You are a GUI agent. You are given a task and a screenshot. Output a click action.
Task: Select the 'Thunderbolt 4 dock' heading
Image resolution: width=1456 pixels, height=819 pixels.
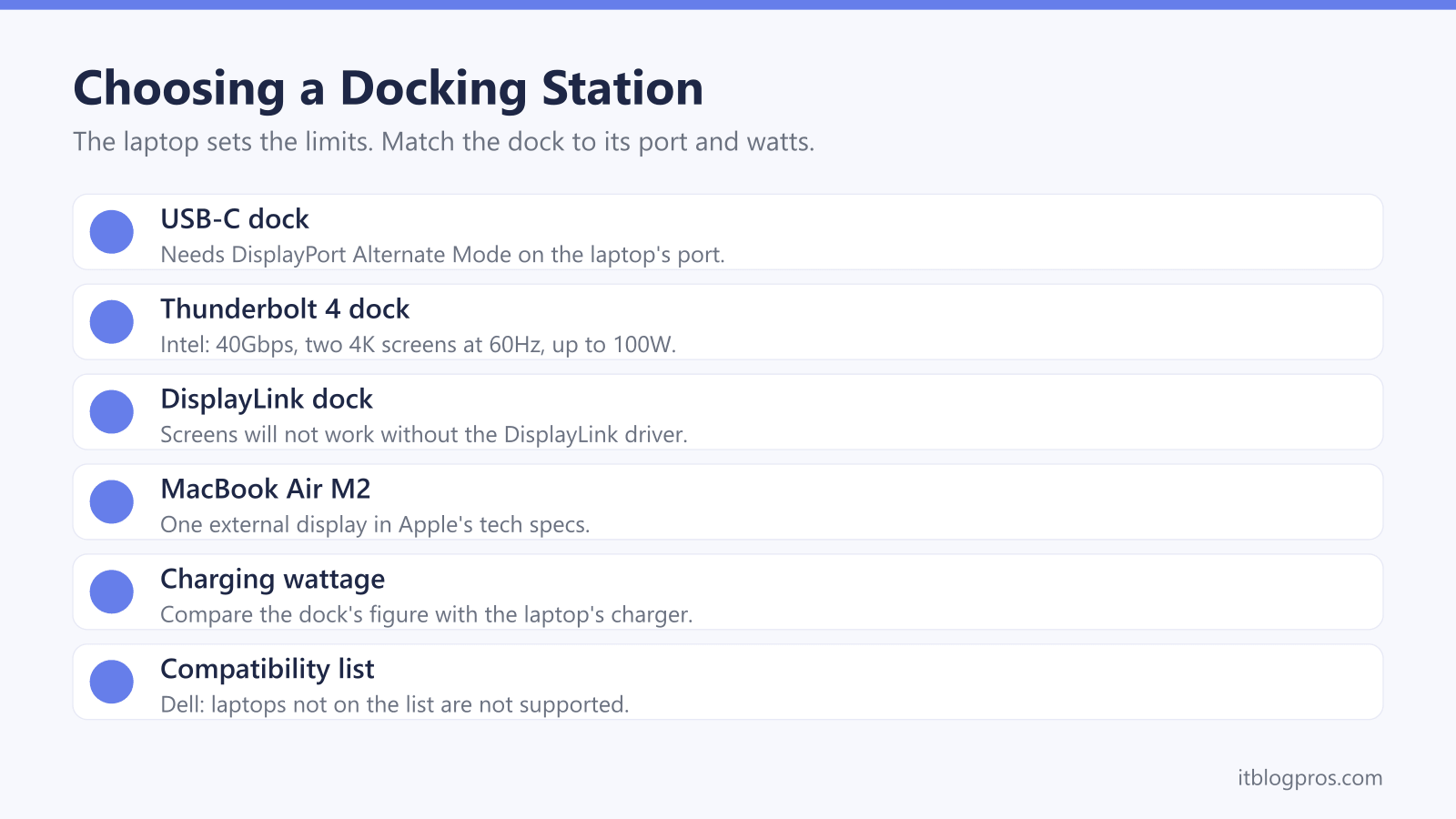point(285,309)
